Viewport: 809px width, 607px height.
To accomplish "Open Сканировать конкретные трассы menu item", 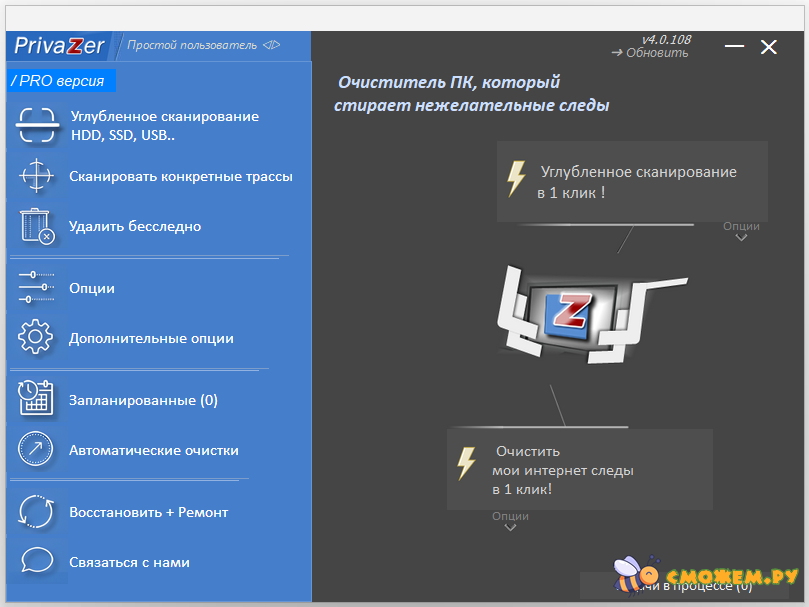I will coord(180,176).
